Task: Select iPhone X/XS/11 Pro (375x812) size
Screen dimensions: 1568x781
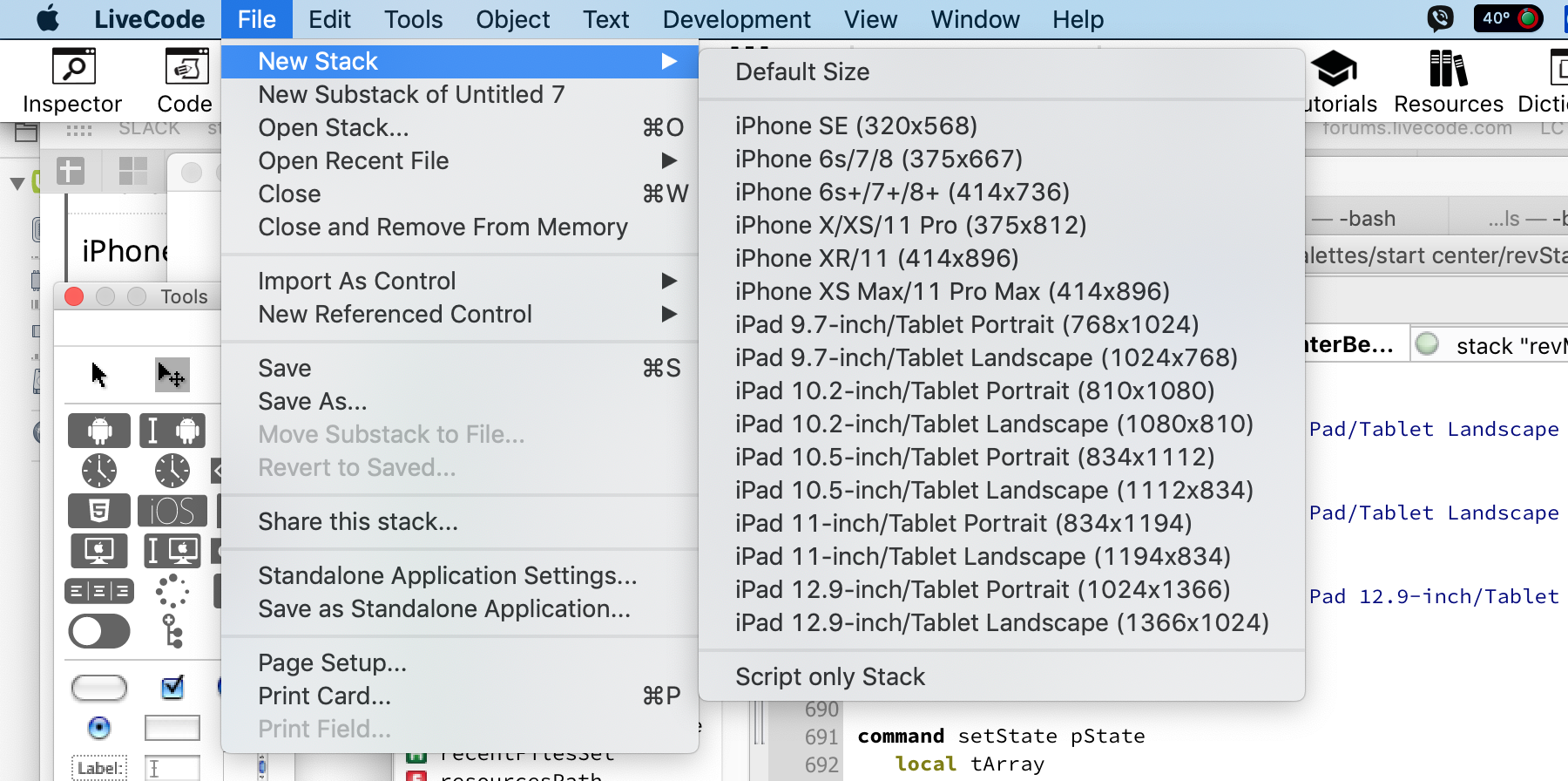Action: [x=1002, y=225]
